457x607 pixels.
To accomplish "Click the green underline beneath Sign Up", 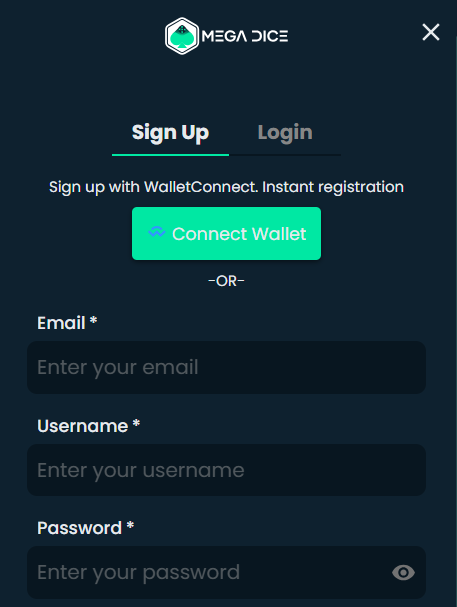I will tap(170, 155).
